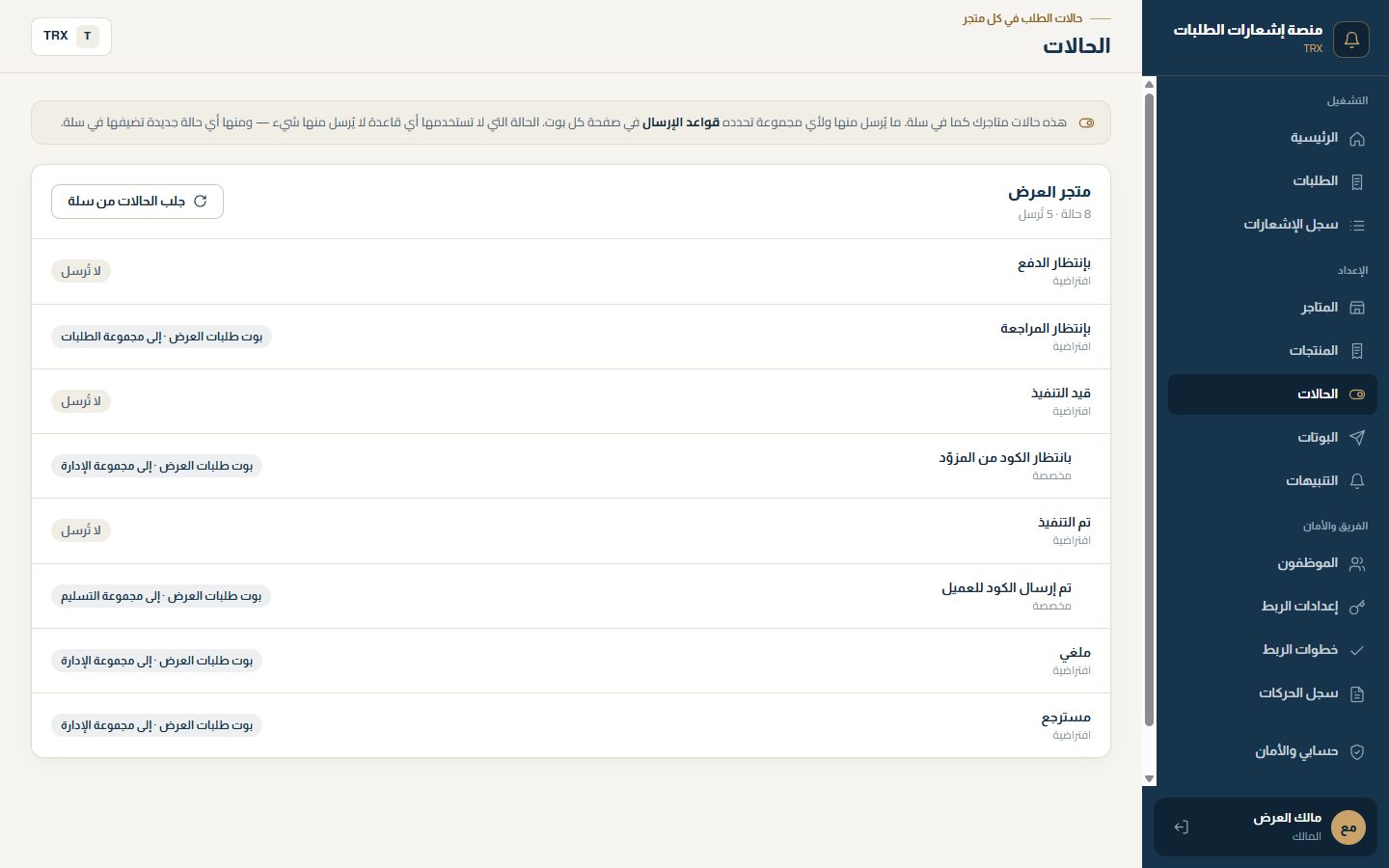The width and height of the screenshot is (1389, 868).
Task: Click the checkmark icon next to خطوات الربط
Action: point(1357,651)
